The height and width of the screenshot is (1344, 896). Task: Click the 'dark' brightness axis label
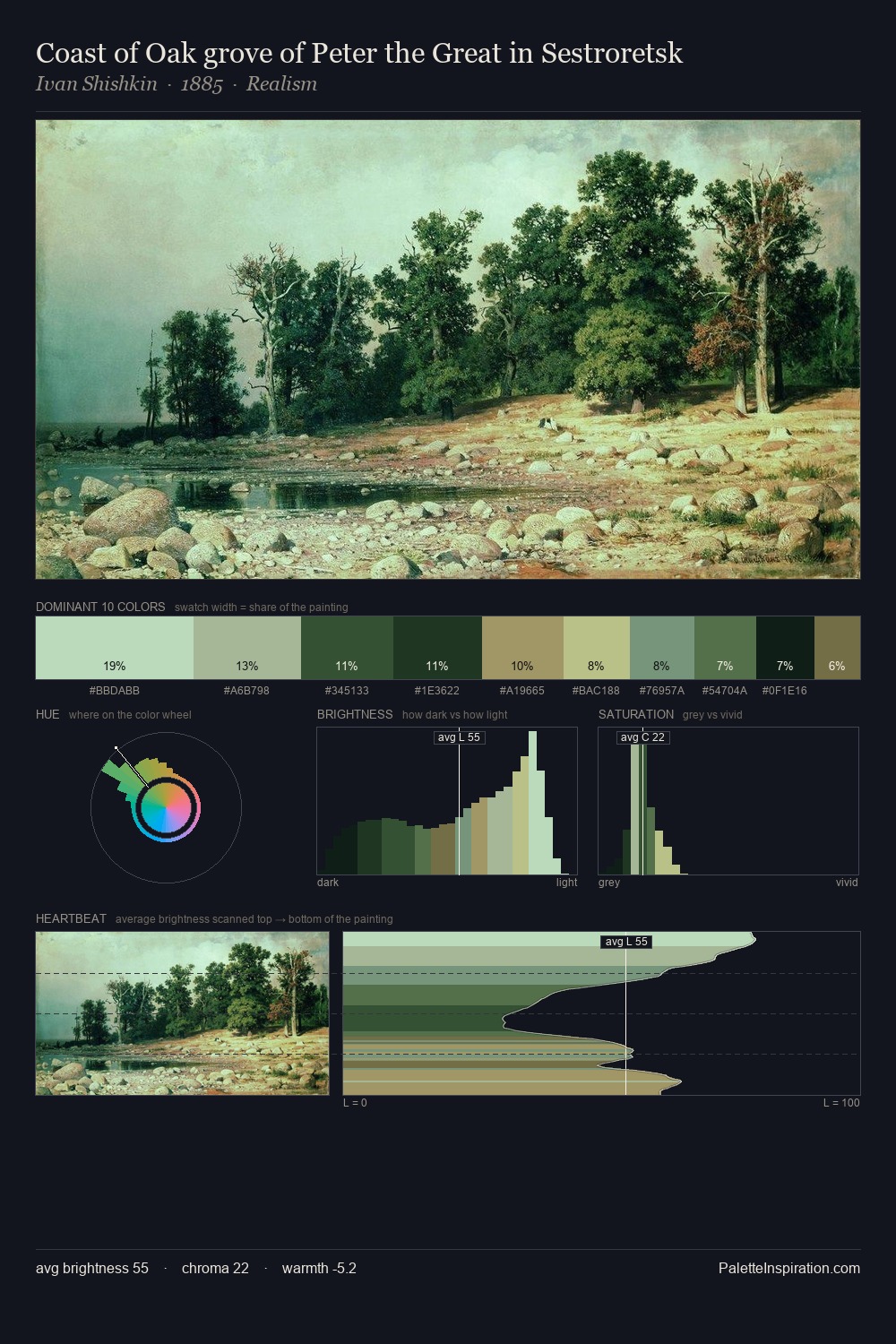[x=328, y=883]
